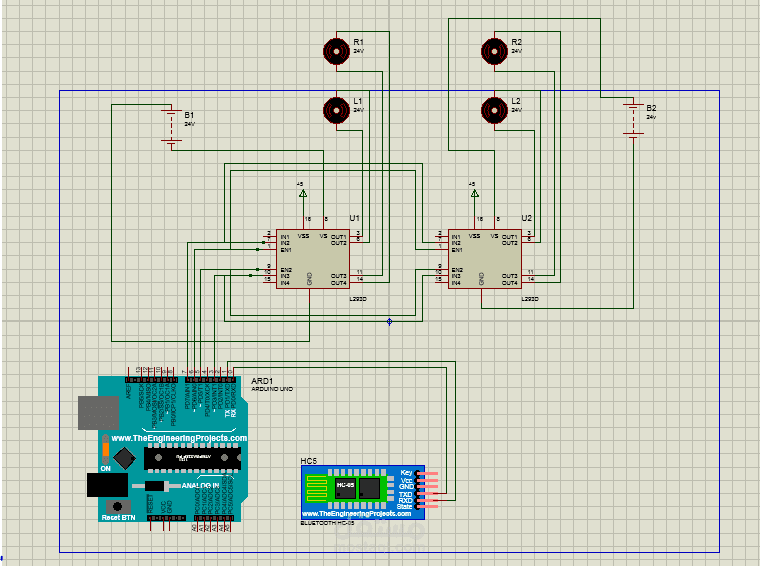This screenshot has height=566, width=760.
Task: Click the Key pin on HC-05
Action: 428,473
